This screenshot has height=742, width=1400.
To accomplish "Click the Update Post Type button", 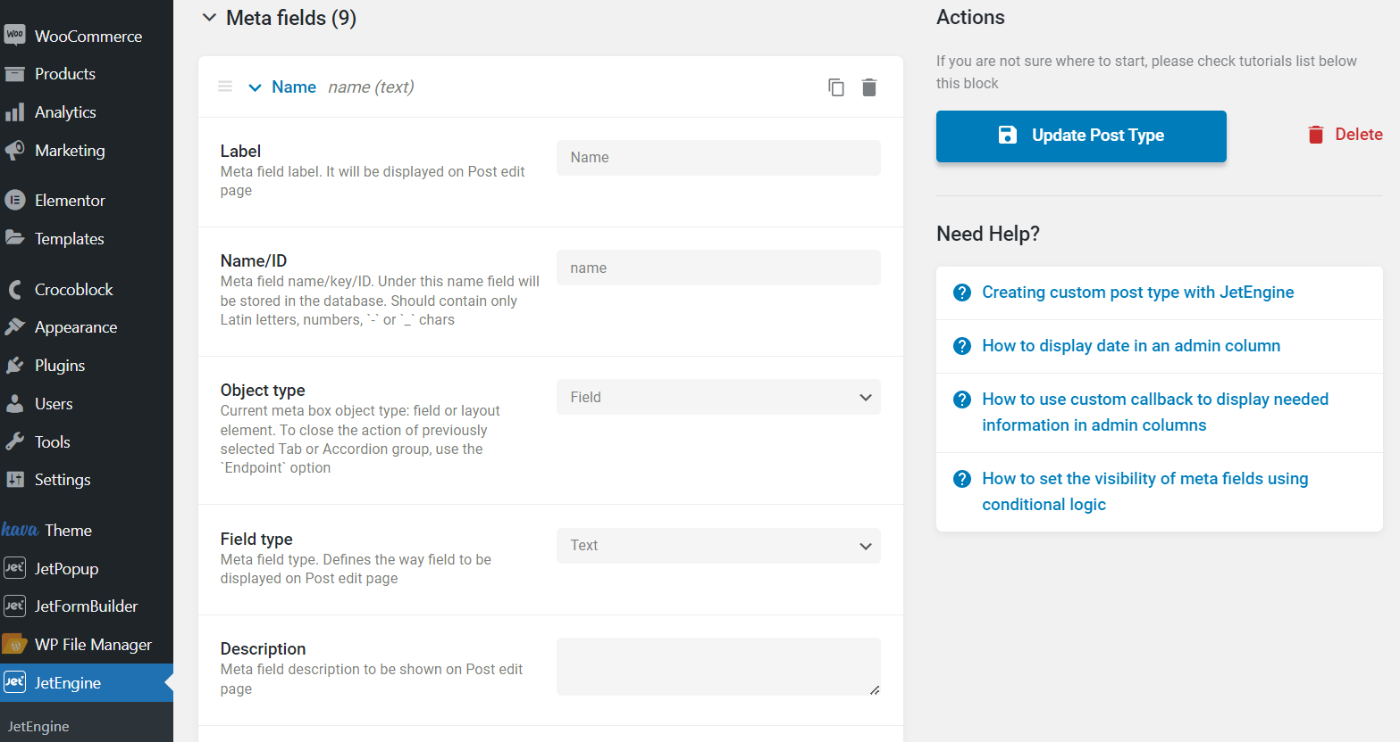I will (x=1081, y=135).
